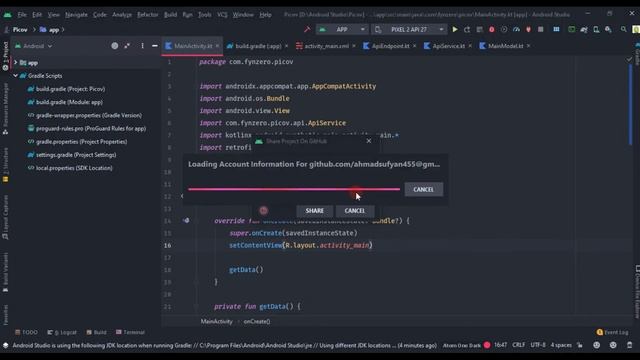The height and width of the screenshot is (360, 640).
Task: Switch to the activity_main.xml editor tab
Action: [x=327, y=46]
